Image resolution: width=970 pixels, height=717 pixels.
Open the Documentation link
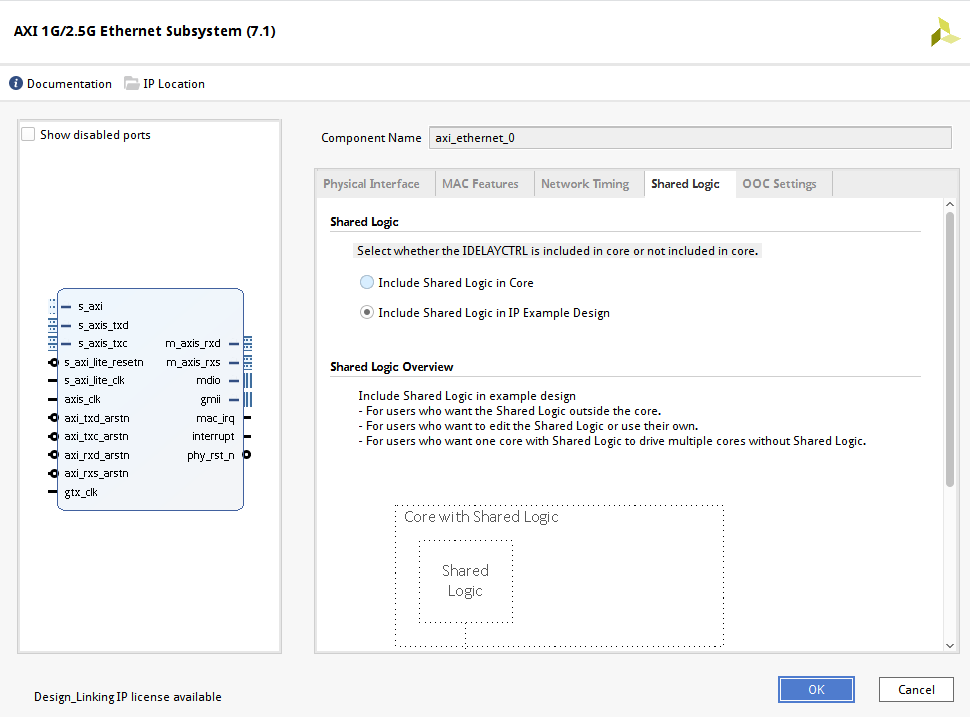(x=69, y=84)
